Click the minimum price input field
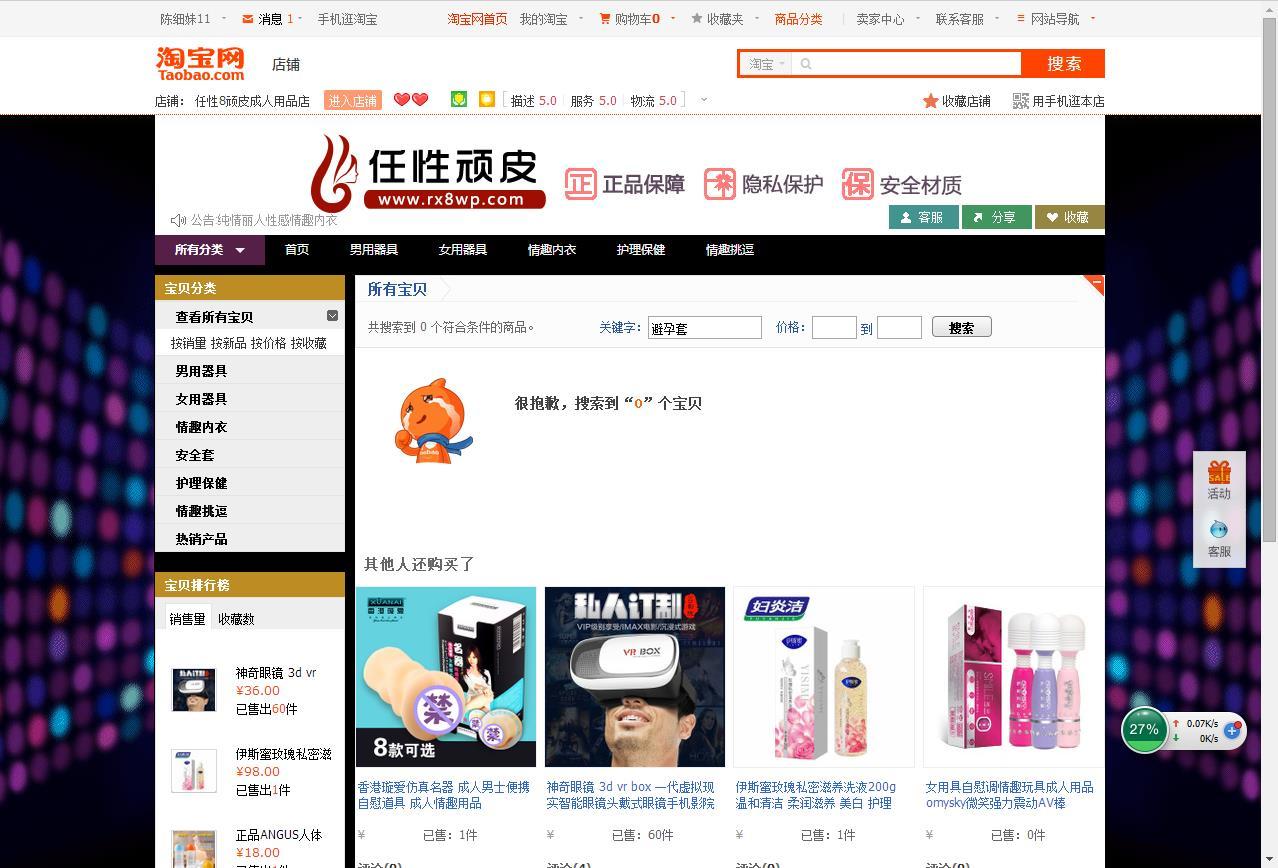 tap(834, 327)
